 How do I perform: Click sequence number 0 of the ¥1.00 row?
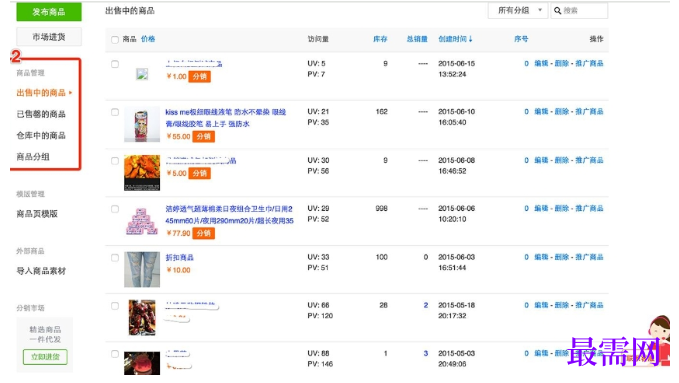coord(526,63)
